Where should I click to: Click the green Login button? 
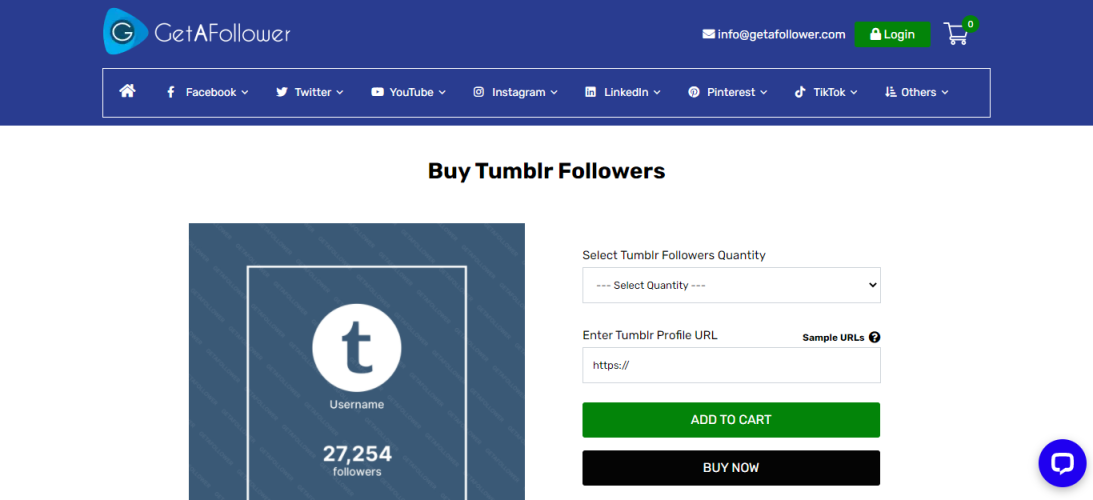point(892,34)
